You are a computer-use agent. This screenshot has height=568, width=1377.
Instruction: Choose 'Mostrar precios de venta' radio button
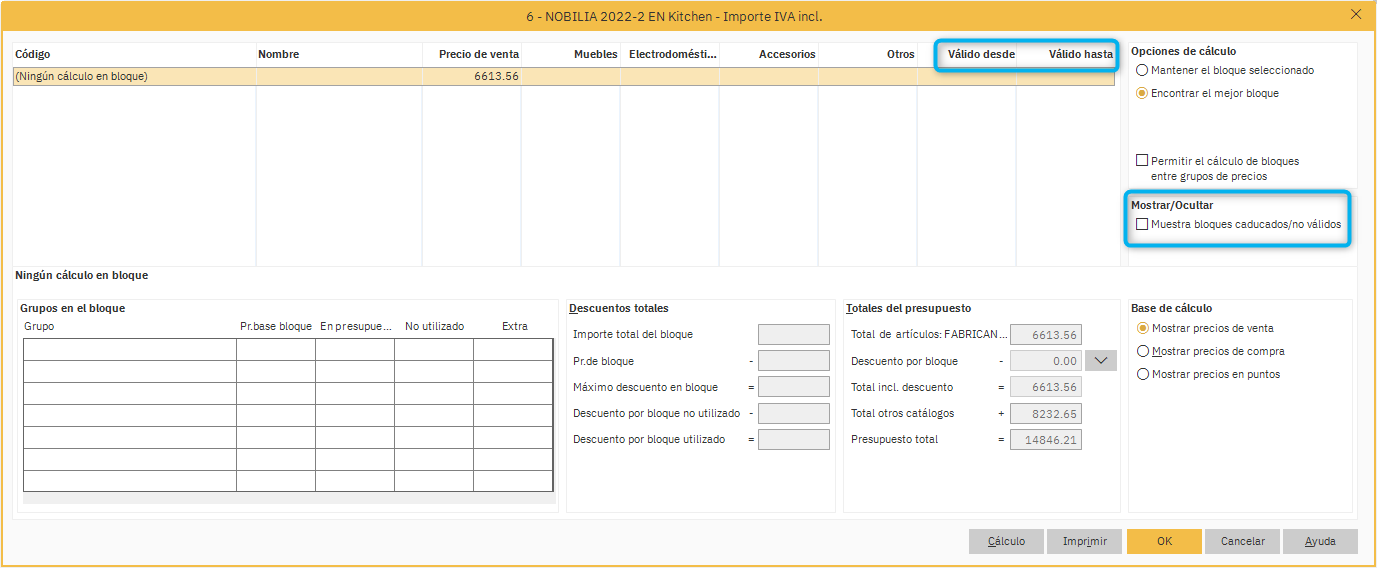click(1143, 328)
